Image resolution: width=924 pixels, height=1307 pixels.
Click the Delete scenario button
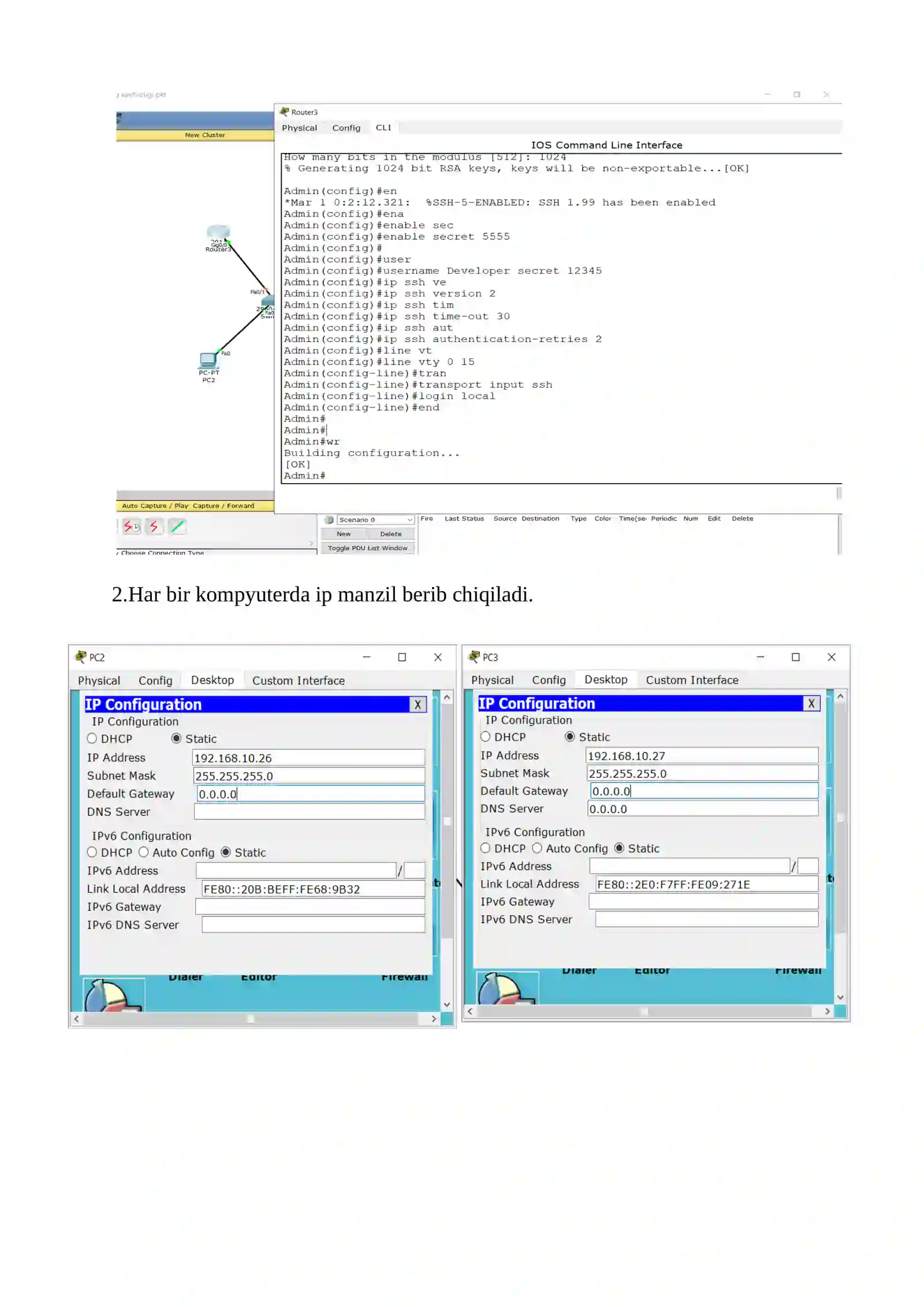point(390,534)
